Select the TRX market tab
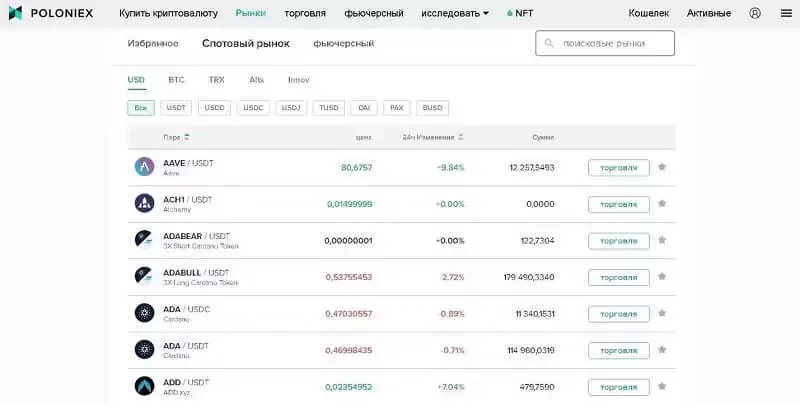 (216, 80)
